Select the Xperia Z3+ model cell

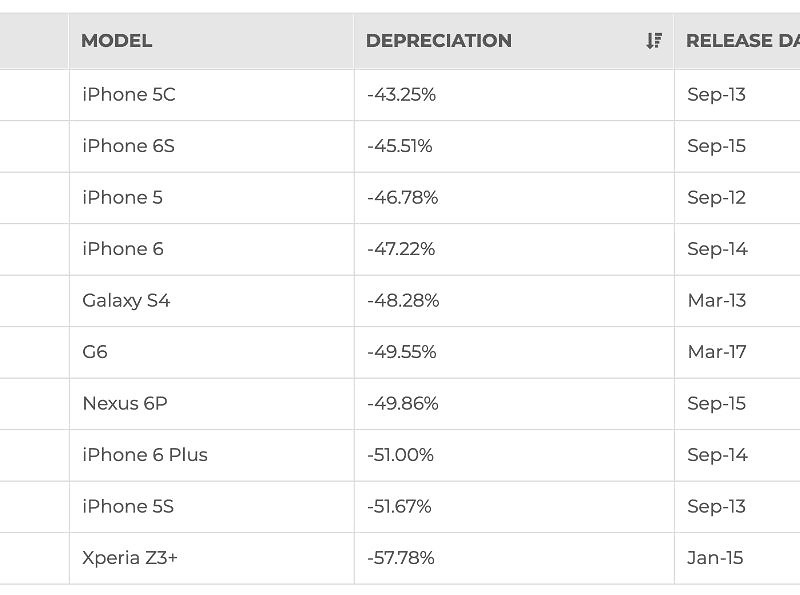[x=130, y=558]
